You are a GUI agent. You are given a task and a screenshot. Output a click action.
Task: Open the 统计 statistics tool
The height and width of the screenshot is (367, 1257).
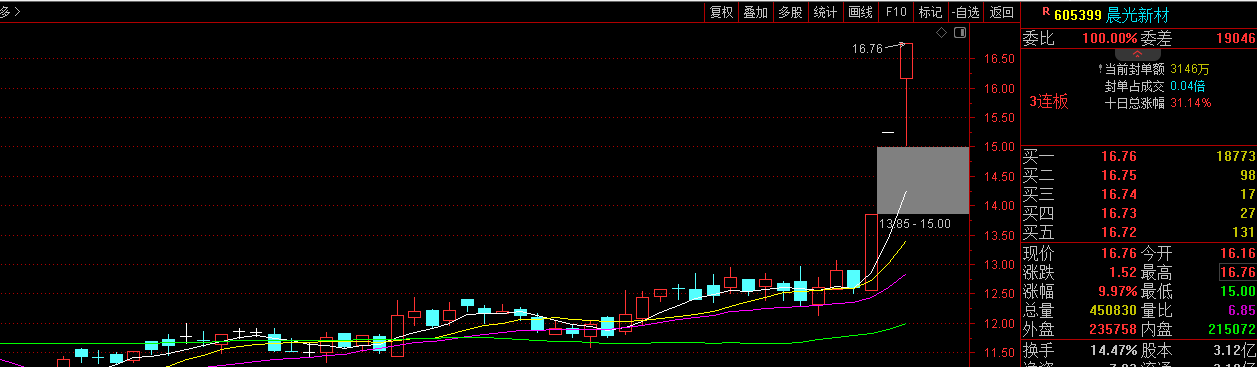coord(826,12)
